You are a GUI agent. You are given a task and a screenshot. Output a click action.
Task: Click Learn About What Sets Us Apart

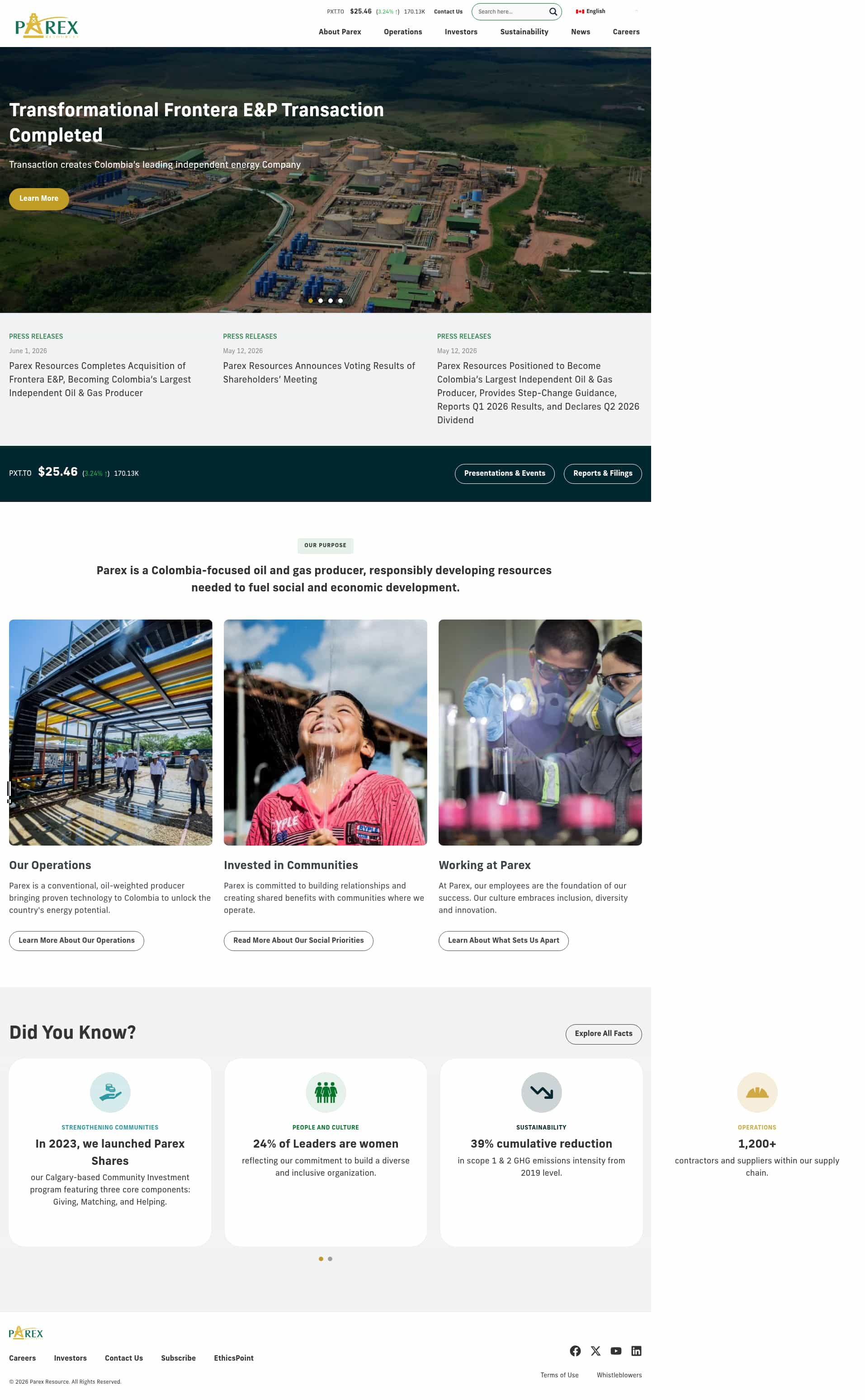point(503,940)
